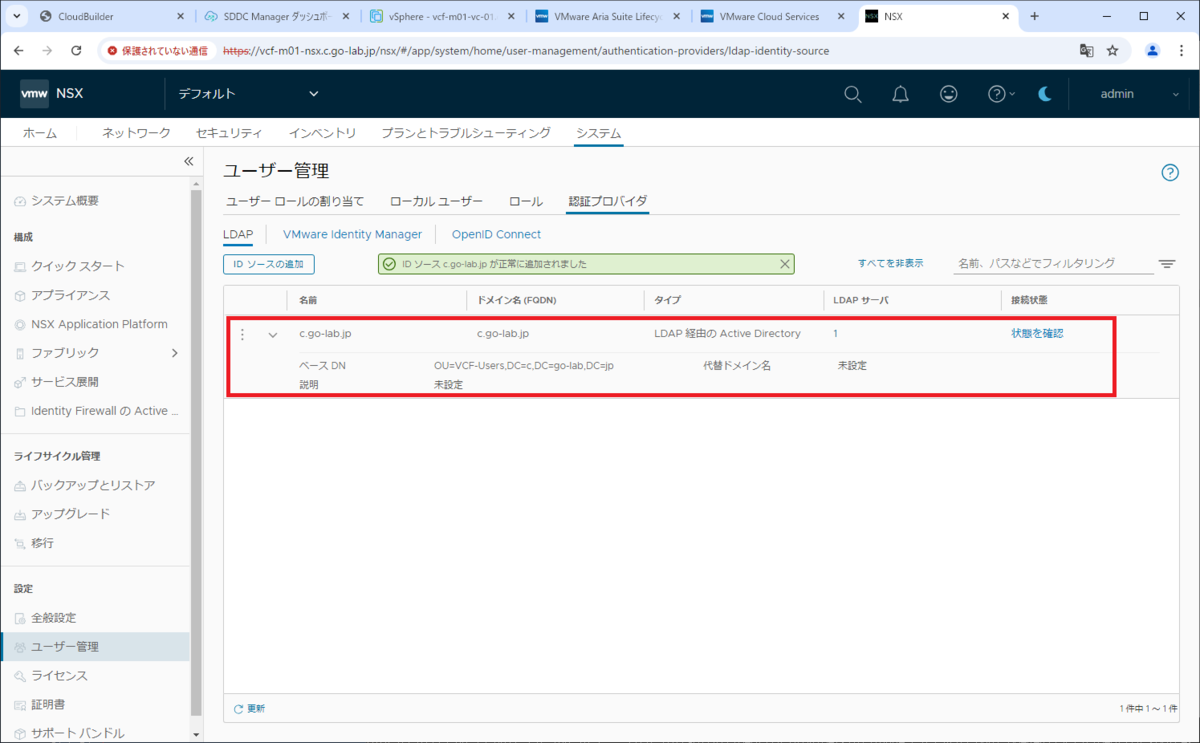The height and width of the screenshot is (743, 1200).
Task: Open the browser profile avatar icon
Action: pos(1152,50)
